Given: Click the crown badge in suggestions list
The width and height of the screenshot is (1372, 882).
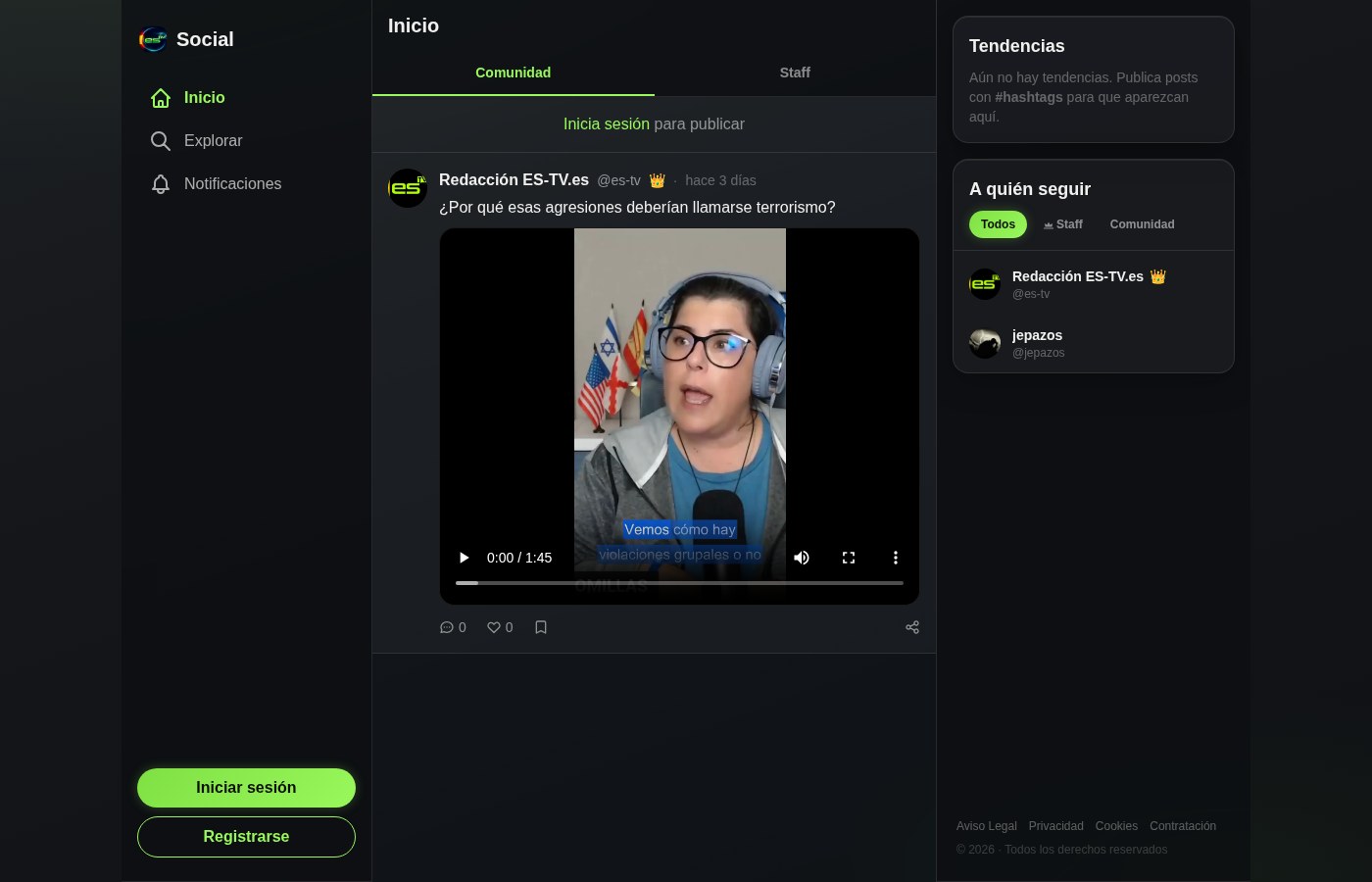Looking at the screenshot, I should point(1158,276).
